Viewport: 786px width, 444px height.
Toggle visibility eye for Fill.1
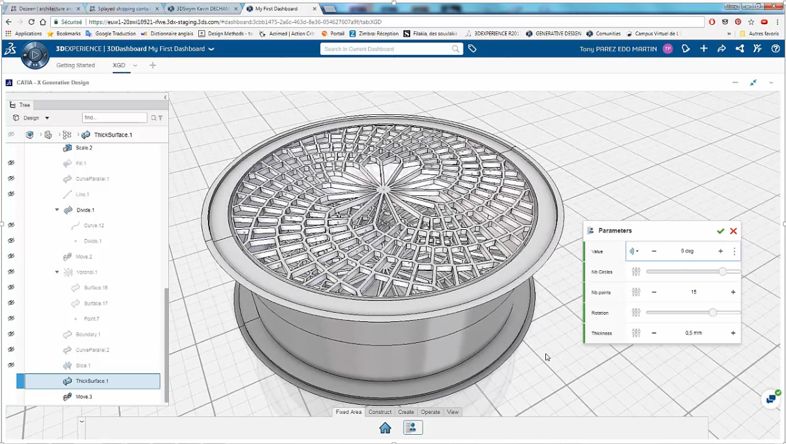point(11,163)
